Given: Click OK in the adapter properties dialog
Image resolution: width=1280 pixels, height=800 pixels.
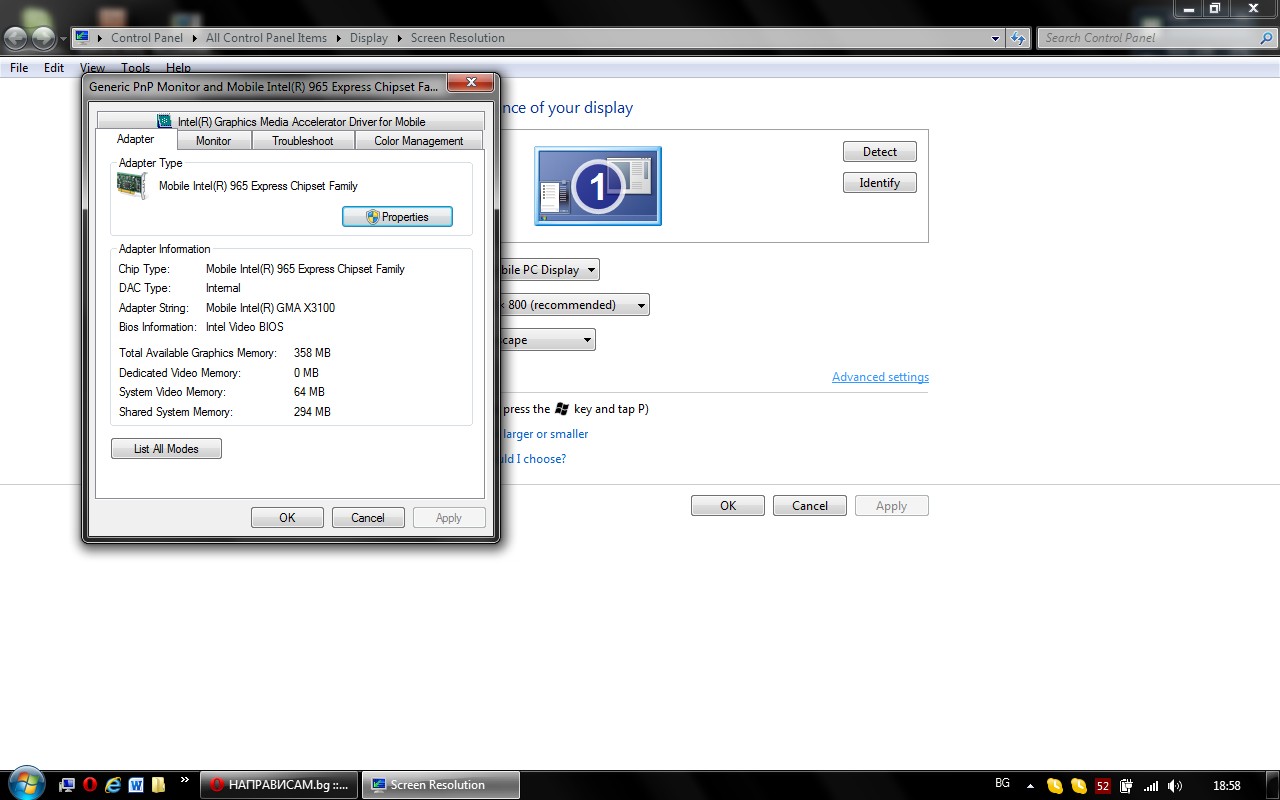Looking at the screenshot, I should 287,518.
